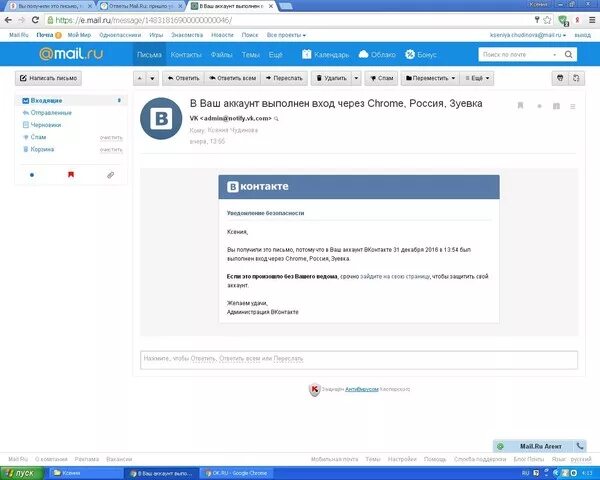Click очистить next to Корзина
The height and width of the screenshot is (480, 600).
(x=111, y=150)
